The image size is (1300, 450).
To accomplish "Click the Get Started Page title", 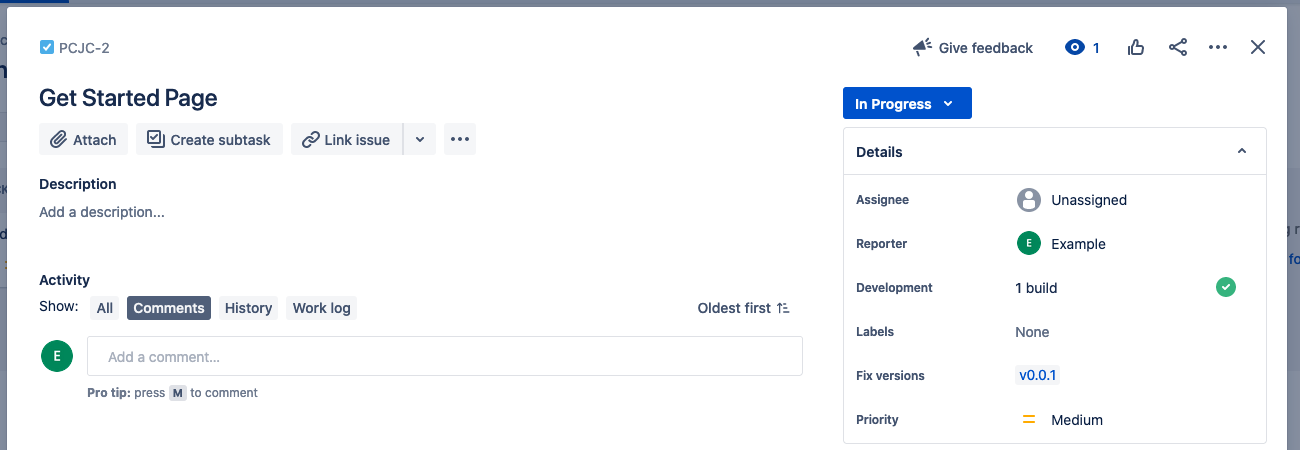I will click(x=128, y=98).
